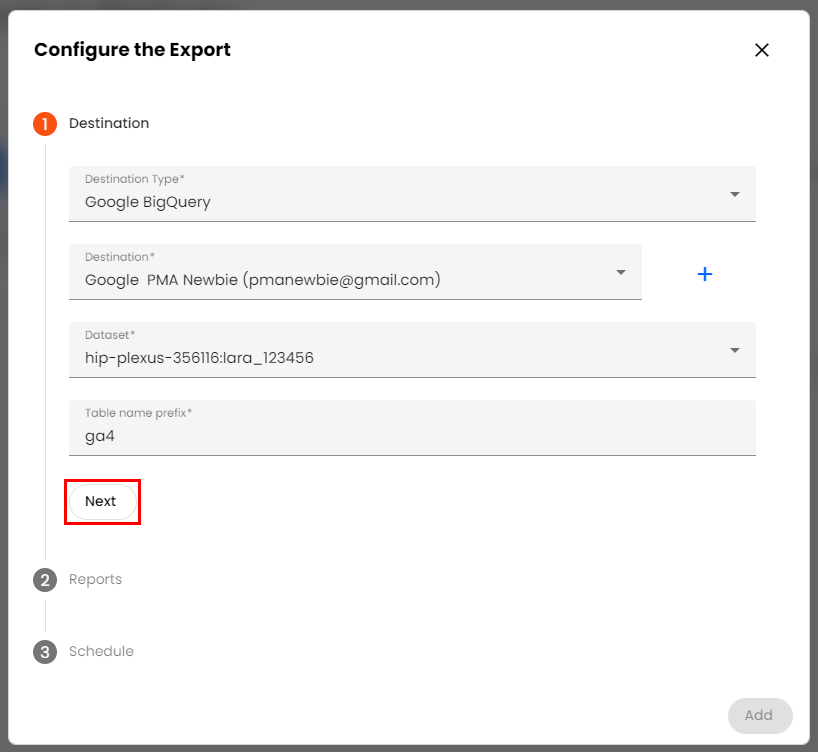Go to the Destination step label

click(x=109, y=124)
